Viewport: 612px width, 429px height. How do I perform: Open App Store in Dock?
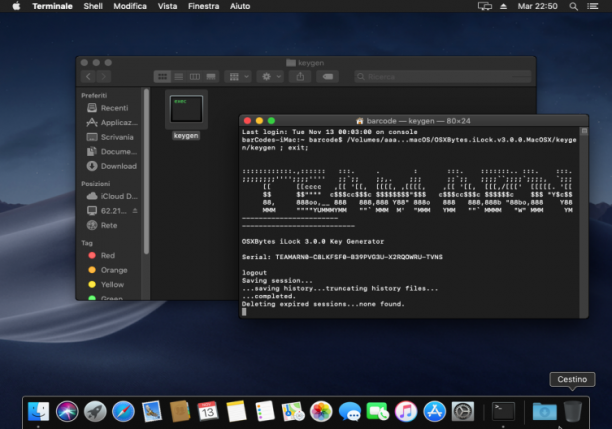(434, 411)
